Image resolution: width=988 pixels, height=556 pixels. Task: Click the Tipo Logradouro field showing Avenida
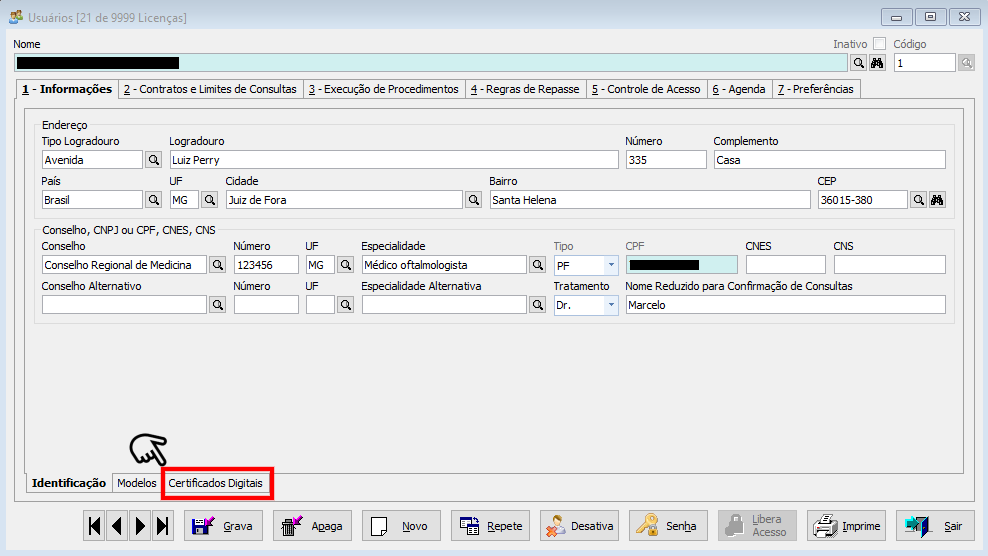(x=92, y=160)
